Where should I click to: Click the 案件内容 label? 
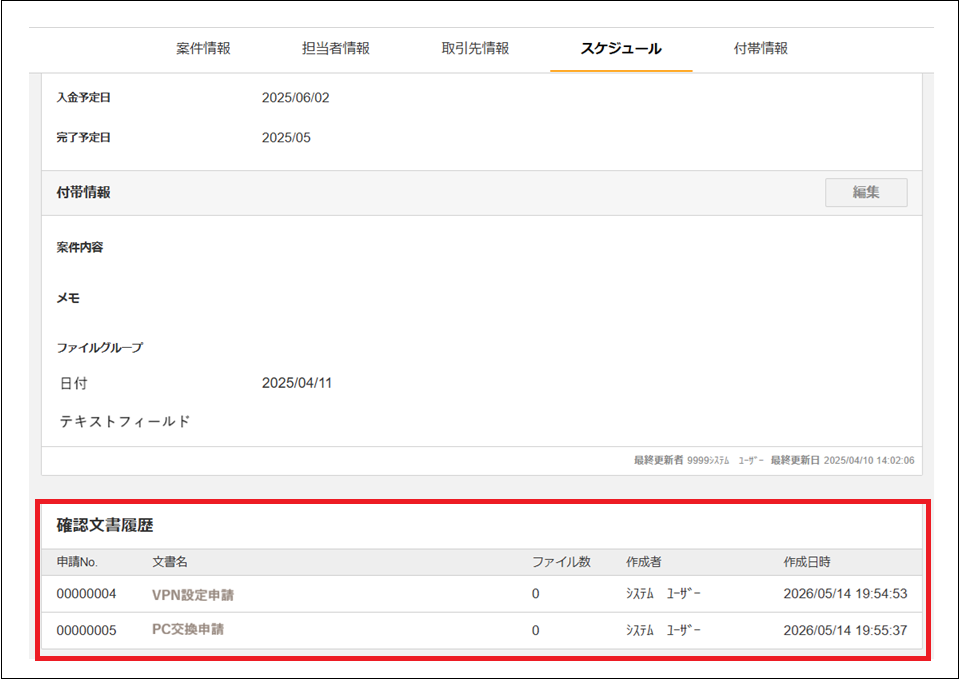pyautogui.click(x=80, y=248)
